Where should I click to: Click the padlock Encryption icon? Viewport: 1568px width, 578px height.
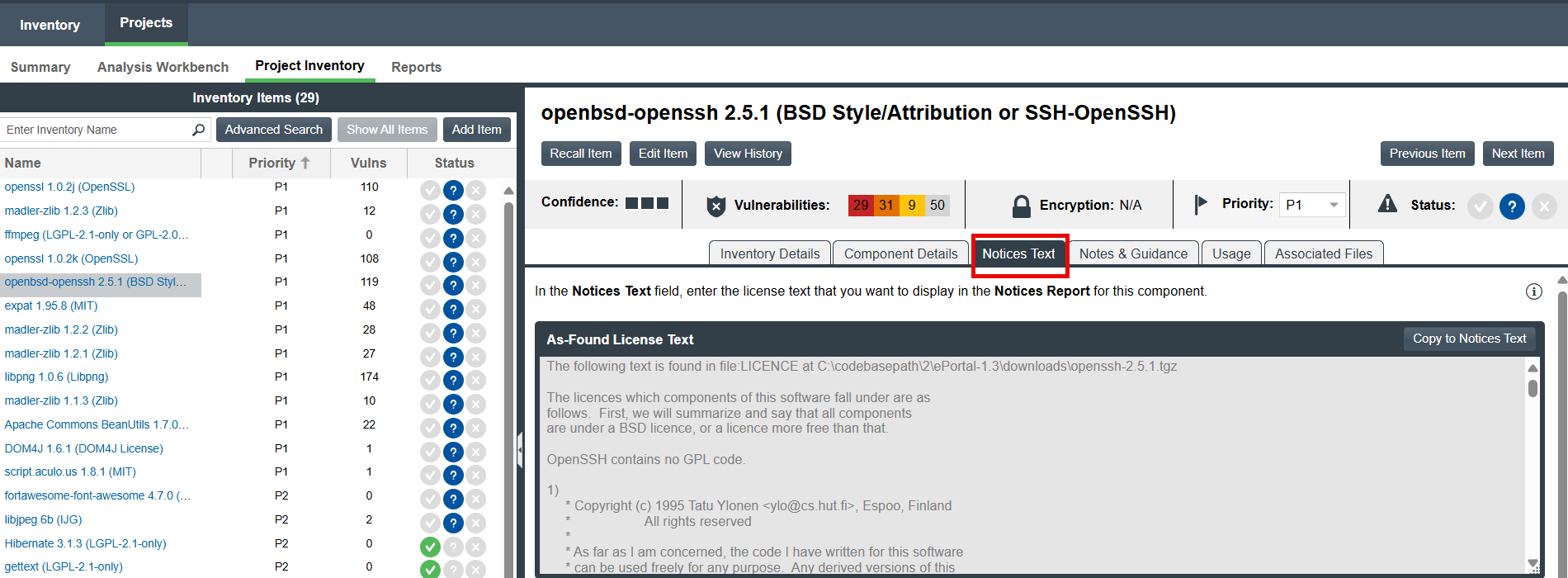[1021, 206]
